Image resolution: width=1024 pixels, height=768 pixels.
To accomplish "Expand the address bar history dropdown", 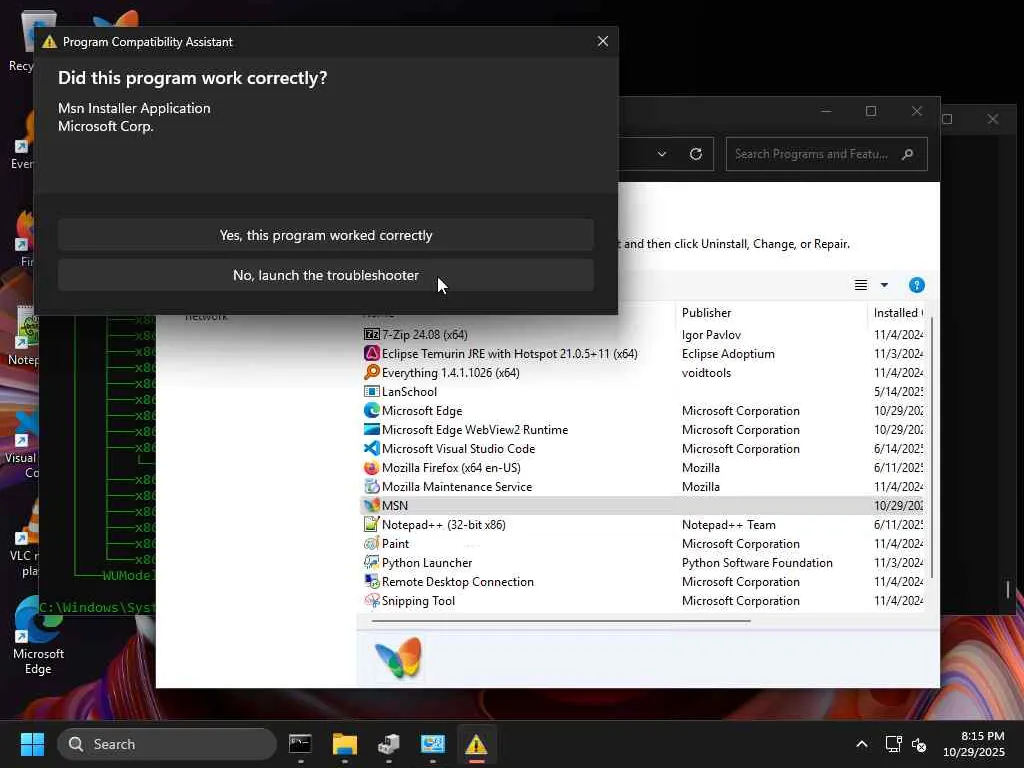I will click(x=662, y=154).
